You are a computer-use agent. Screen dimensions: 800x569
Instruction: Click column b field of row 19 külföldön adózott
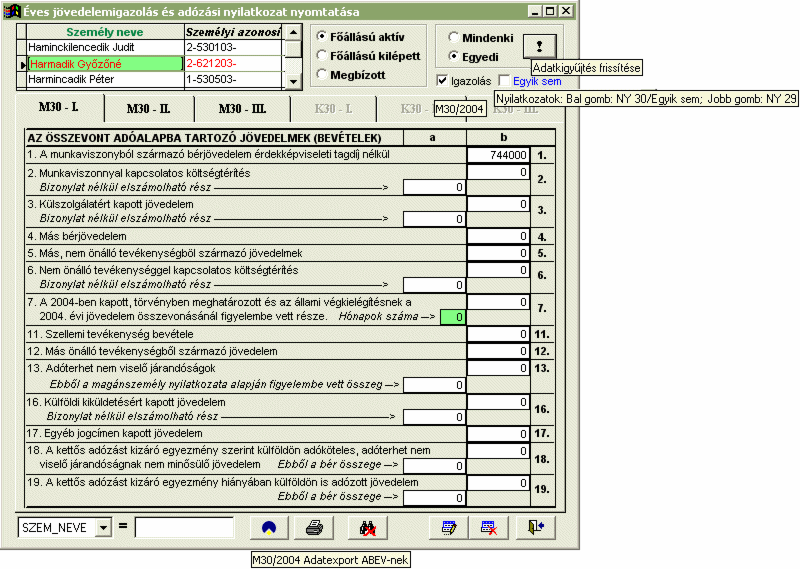[x=498, y=483]
